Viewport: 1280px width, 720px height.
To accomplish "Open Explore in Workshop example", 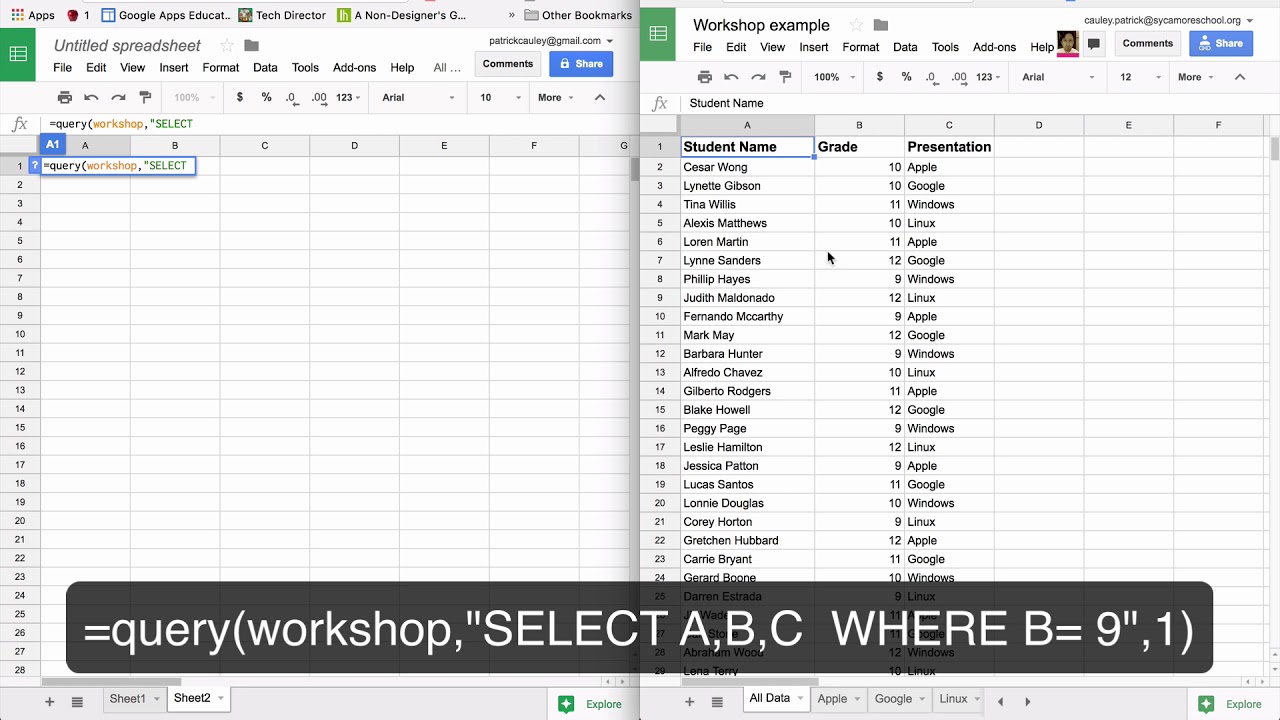I will (x=1231, y=704).
